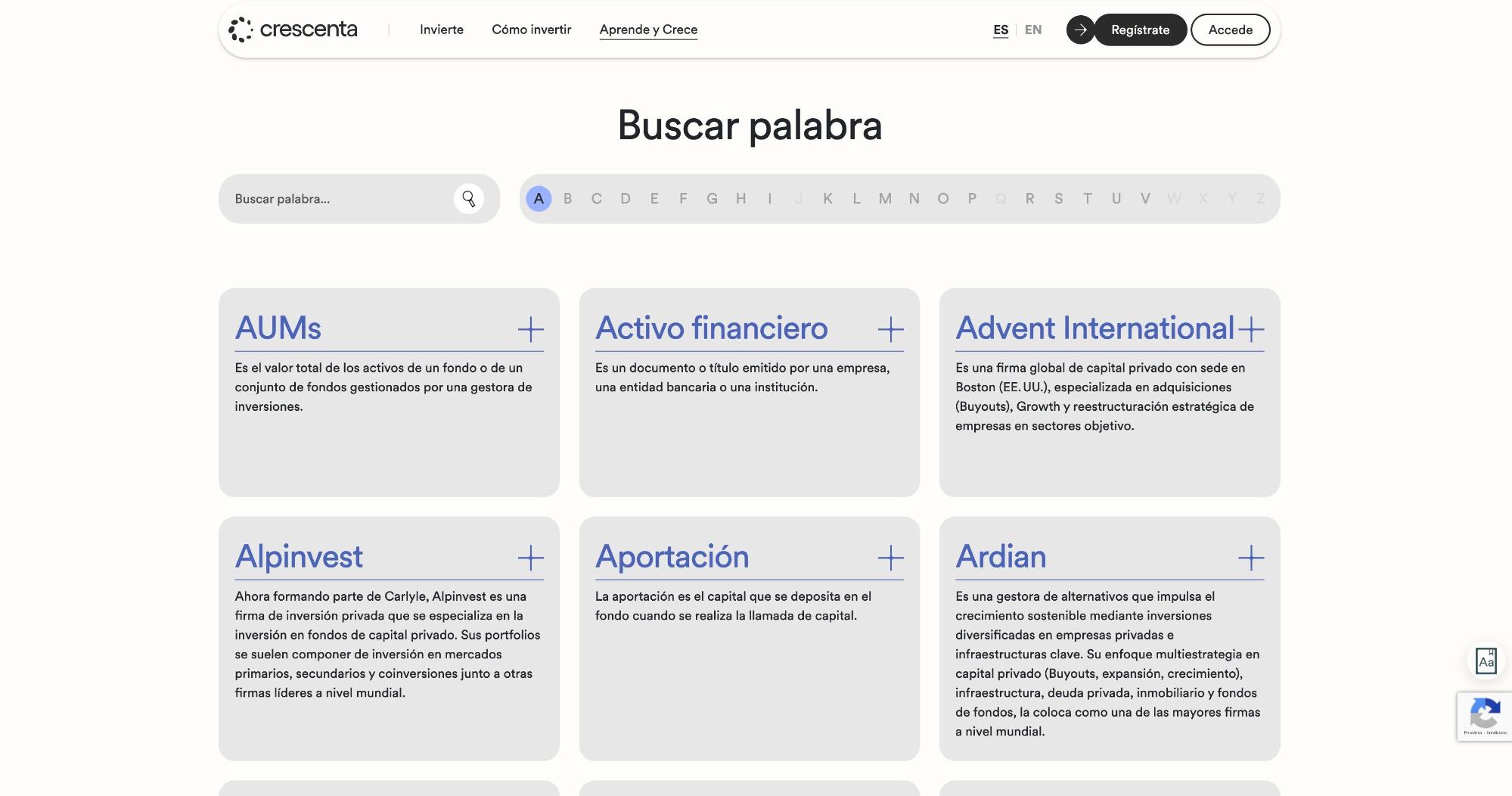Open the glossary book icon widget
This screenshot has height=796, width=1512.
coord(1486,661)
